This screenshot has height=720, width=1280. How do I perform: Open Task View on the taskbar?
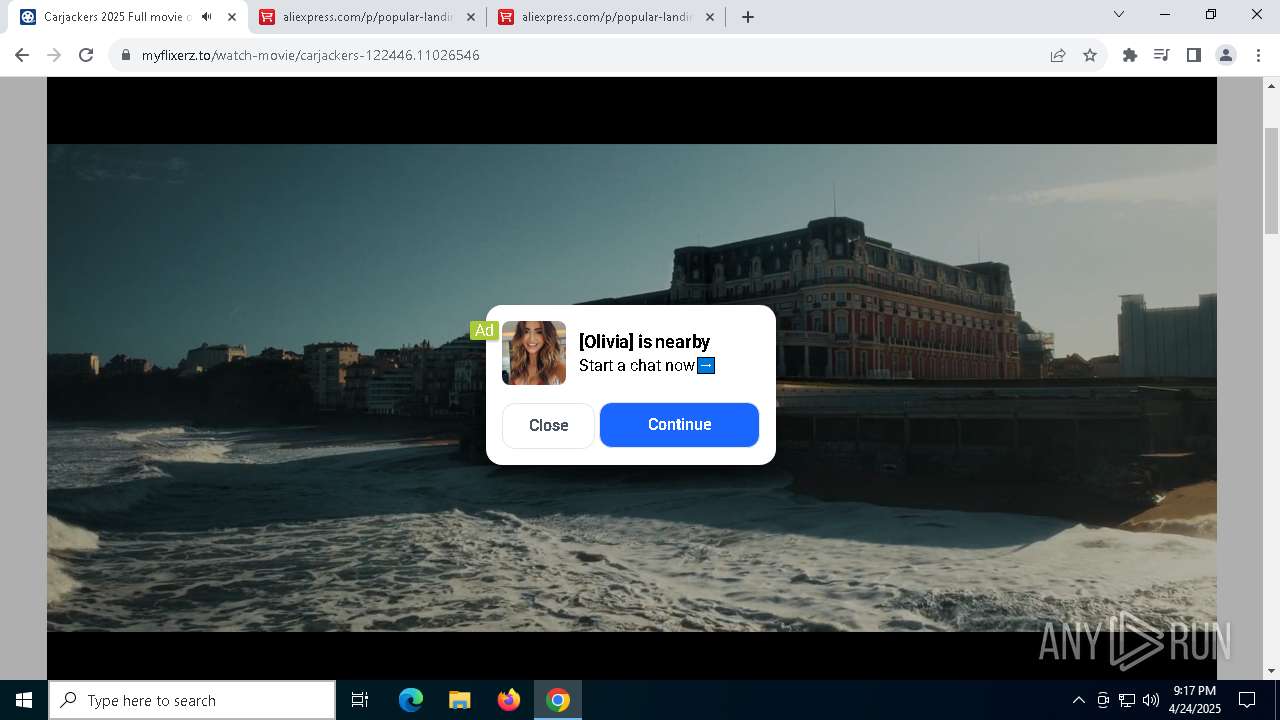[x=360, y=700]
